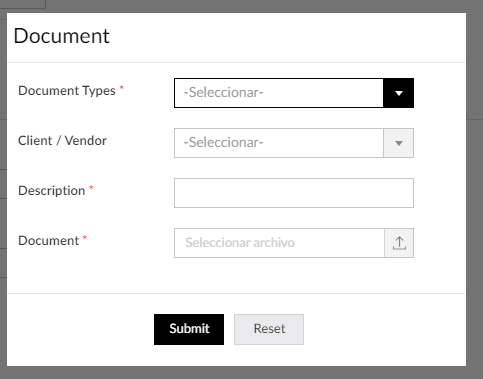Click the Reset button

pos(269,329)
